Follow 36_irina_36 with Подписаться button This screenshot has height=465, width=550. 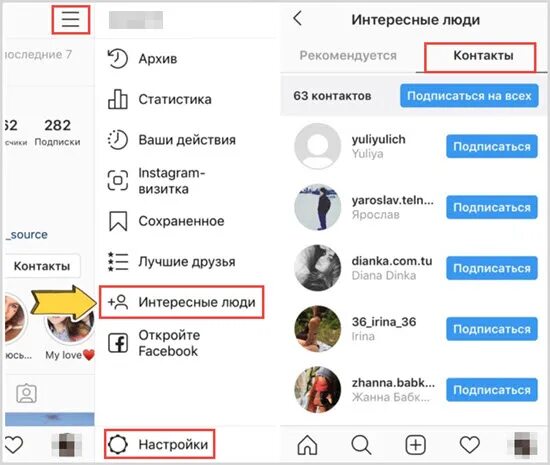pyautogui.click(x=492, y=329)
